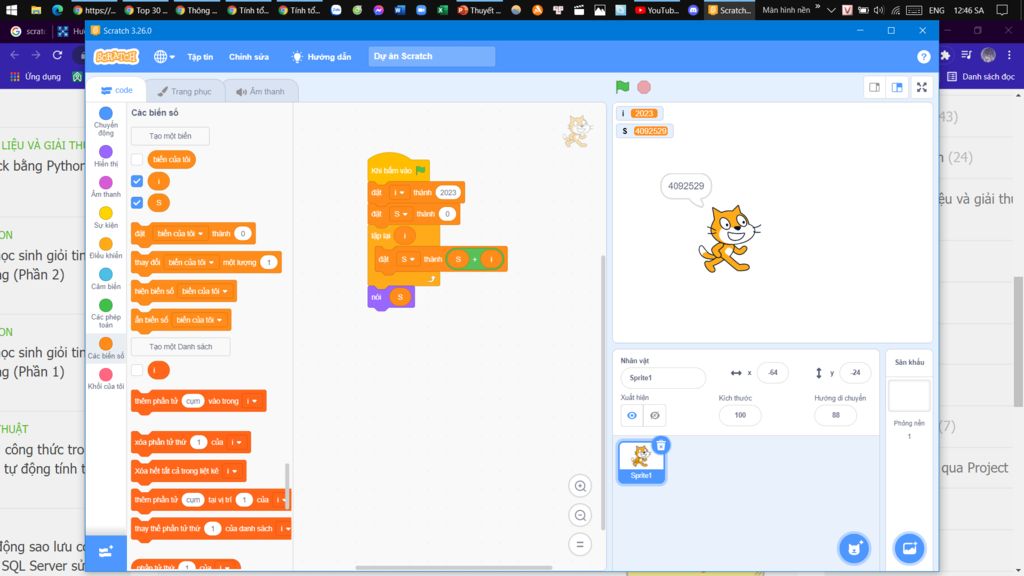Open the globe language menu

pos(164,57)
